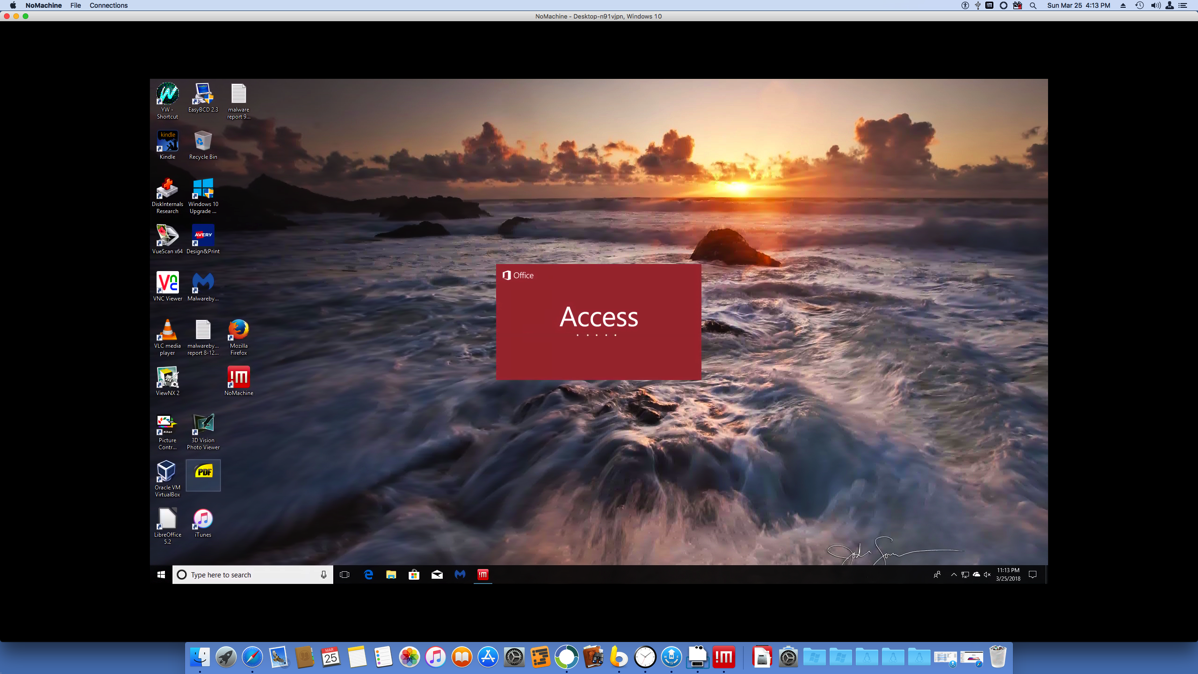Open Reminders from the Dock
The height and width of the screenshot is (674, 1198).
[x=383, y=656]
